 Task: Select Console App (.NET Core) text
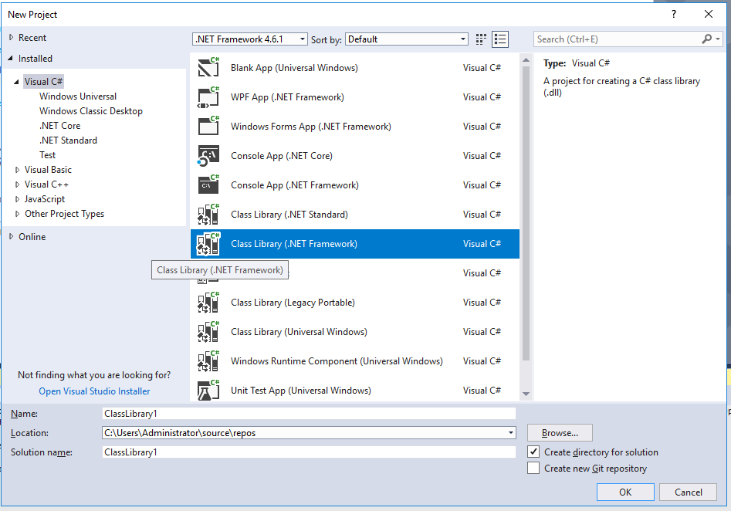pyautogui.click(x=282, y=156)
